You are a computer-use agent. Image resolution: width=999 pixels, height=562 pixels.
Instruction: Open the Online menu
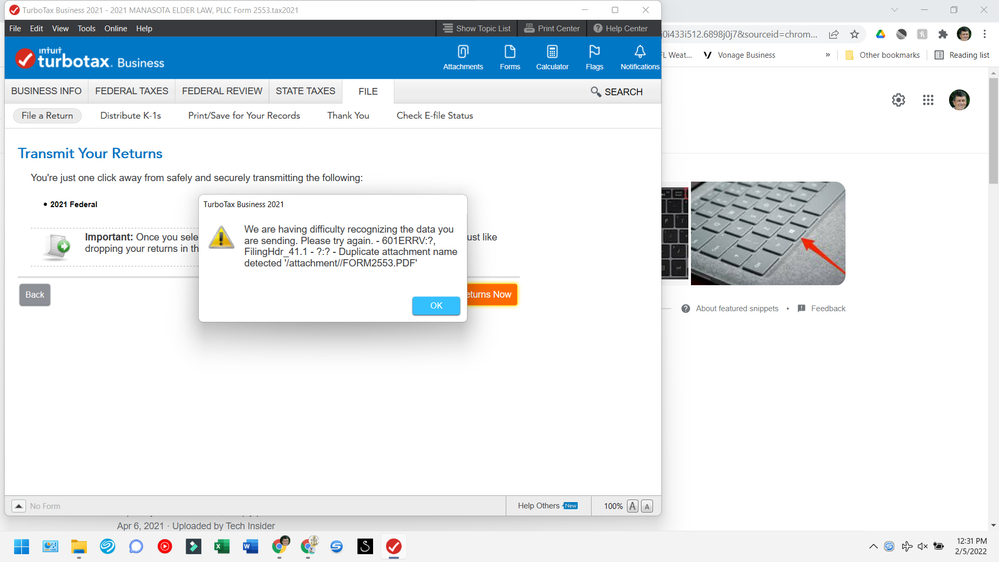[115, 29]
